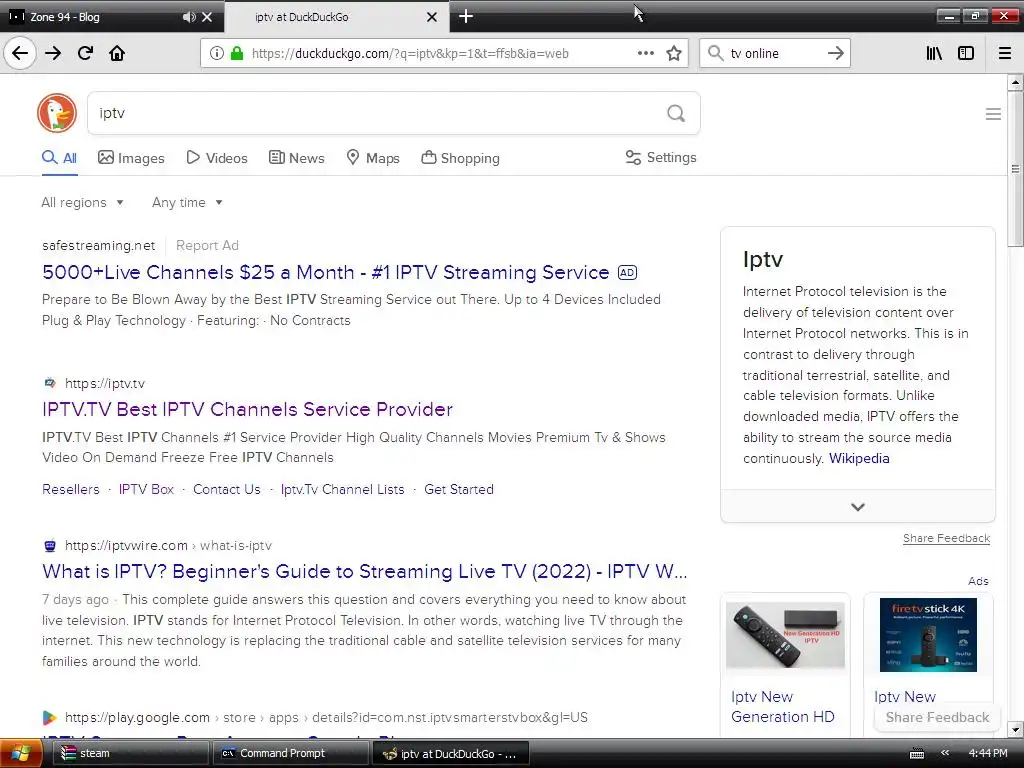Click Report Ad next to safestreaming.net
Viewport: 1024px width, 768px height.
(x=207, y=246)
